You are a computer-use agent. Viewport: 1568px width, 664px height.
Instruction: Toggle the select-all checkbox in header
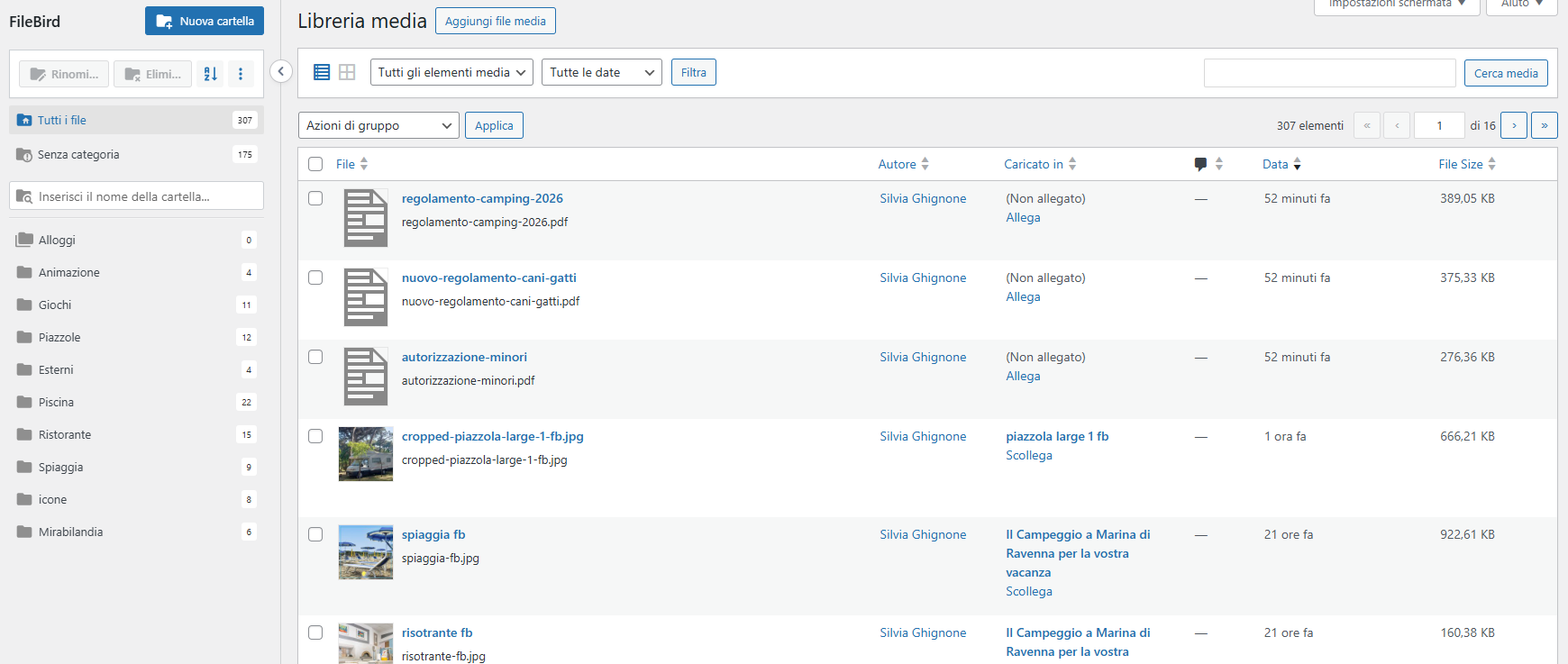pyautogui.click(x=315, y=164)
